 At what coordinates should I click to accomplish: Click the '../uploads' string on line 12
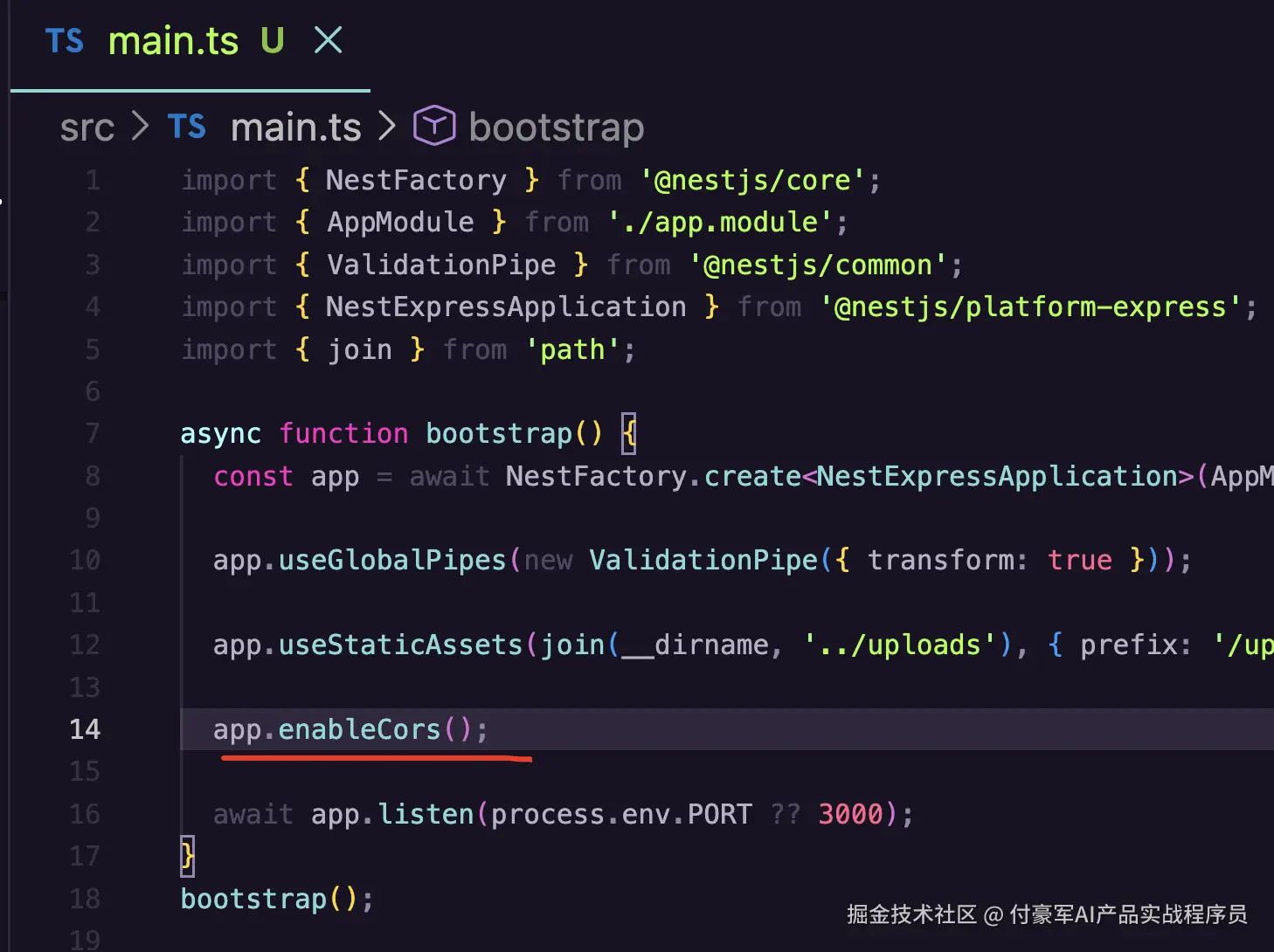tap(900, 645)
